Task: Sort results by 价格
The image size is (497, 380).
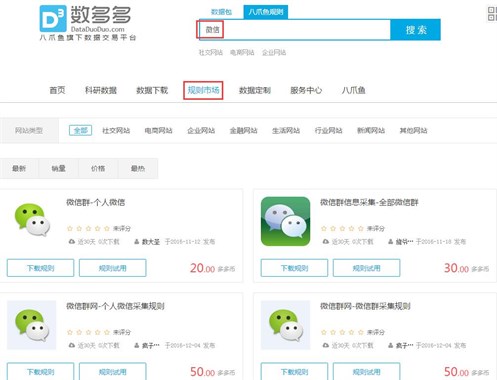Action: tap(98, 168)
